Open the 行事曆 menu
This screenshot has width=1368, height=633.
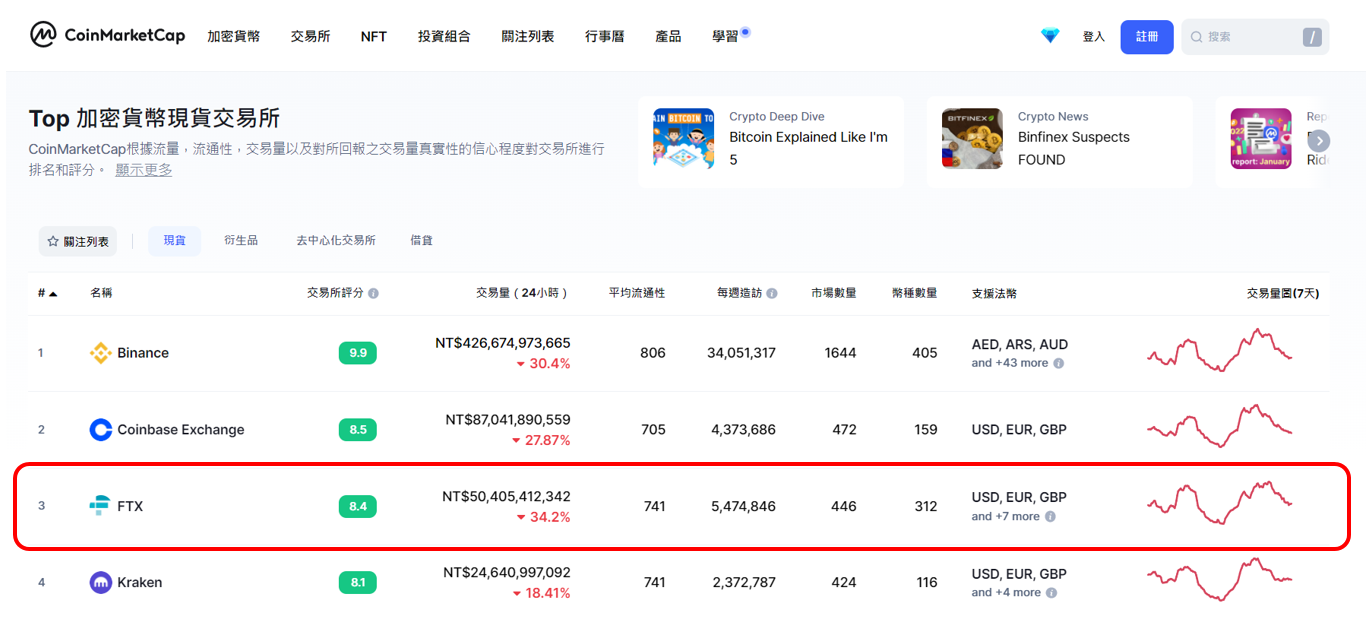tap(605, 36)
